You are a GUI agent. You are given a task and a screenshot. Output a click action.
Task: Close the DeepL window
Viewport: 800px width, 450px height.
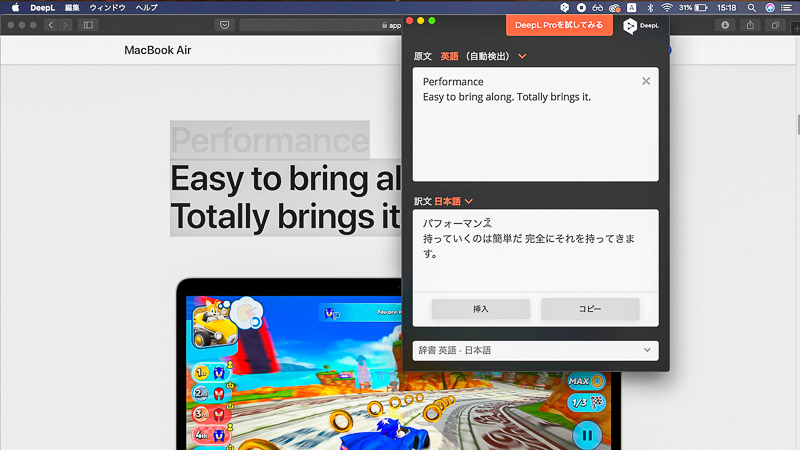(x=409, y=20)
